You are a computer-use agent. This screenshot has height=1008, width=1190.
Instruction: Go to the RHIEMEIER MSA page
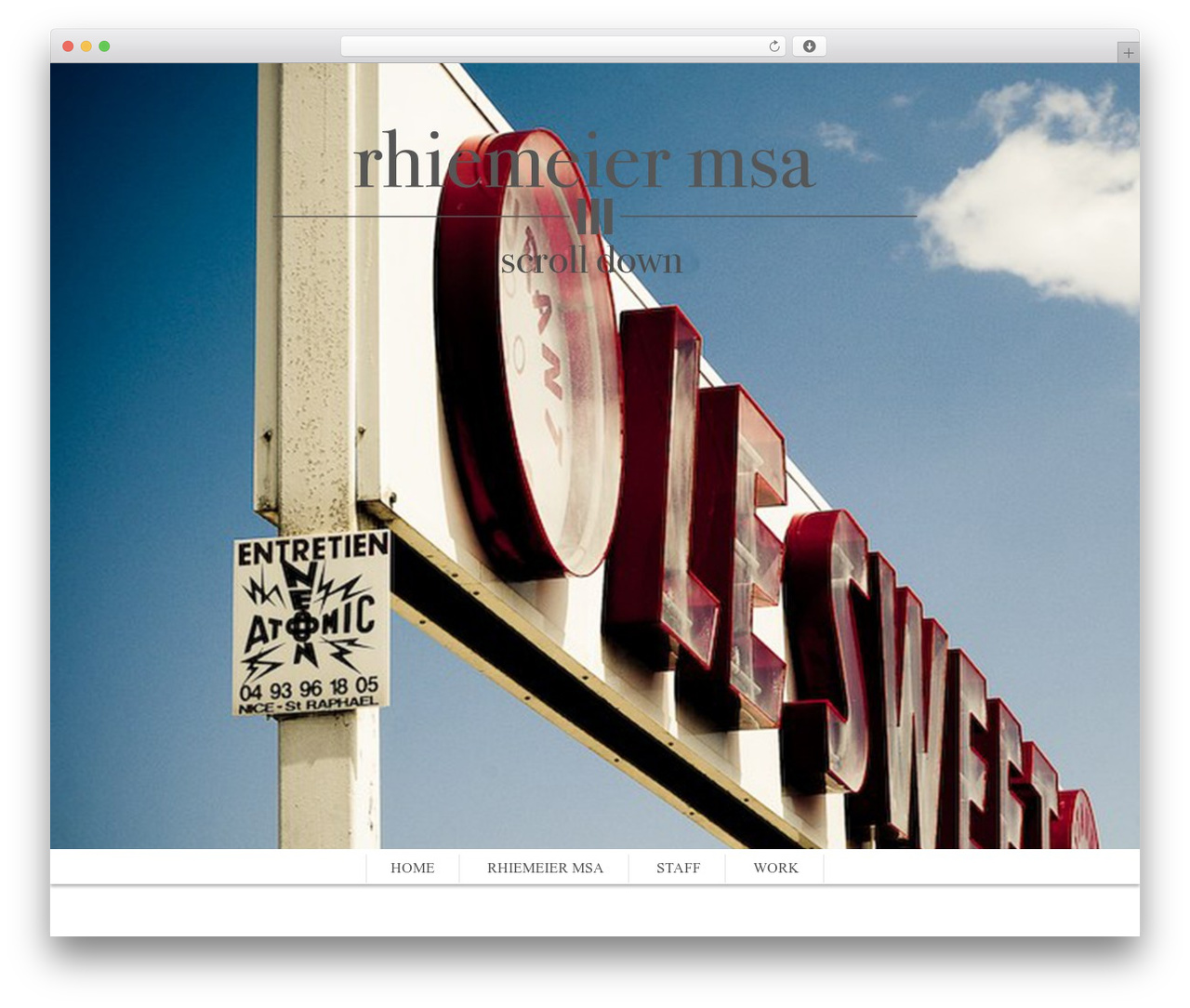click(545, 868)
